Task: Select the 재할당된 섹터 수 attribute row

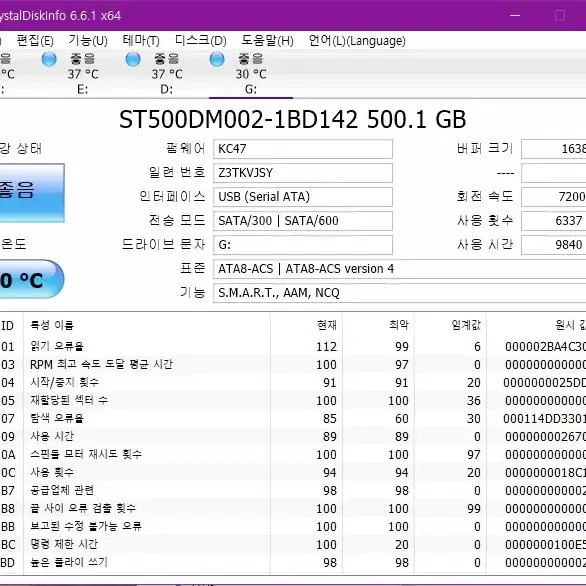Action: 293,400
